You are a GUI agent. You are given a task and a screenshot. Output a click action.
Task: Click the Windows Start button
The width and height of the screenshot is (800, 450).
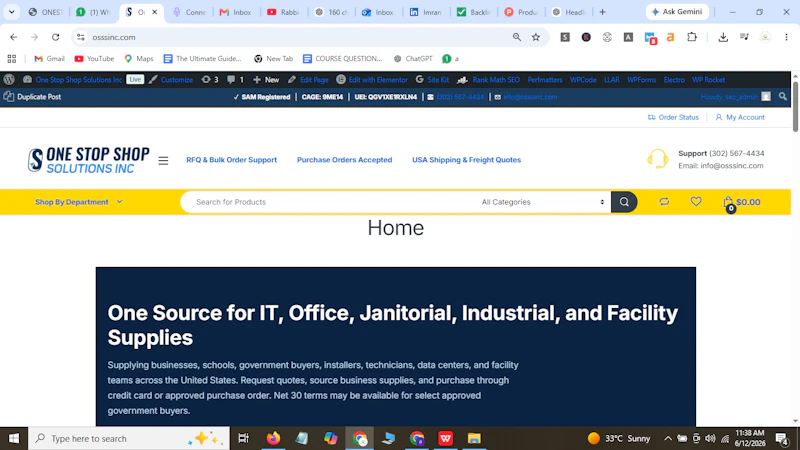(14, 438)
